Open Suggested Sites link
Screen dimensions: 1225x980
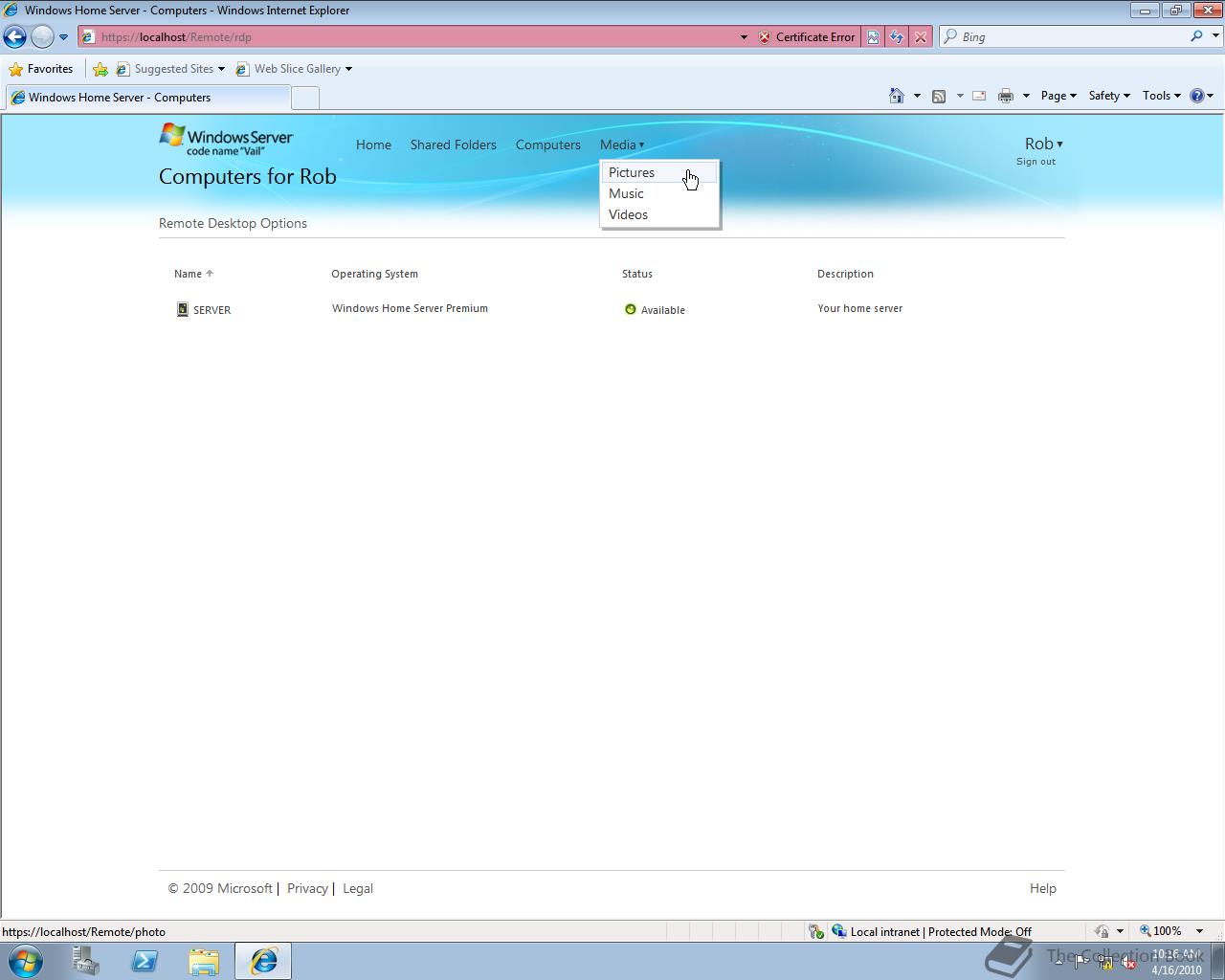coord(170,69)
